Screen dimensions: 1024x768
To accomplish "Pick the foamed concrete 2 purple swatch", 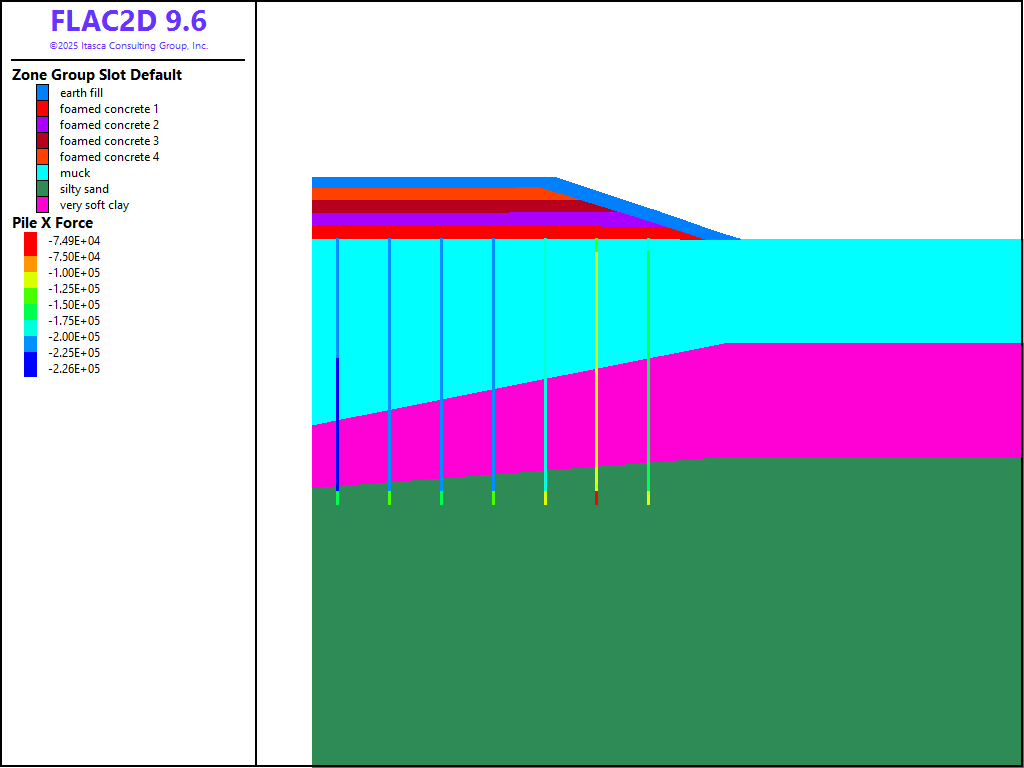I will 43,125.
